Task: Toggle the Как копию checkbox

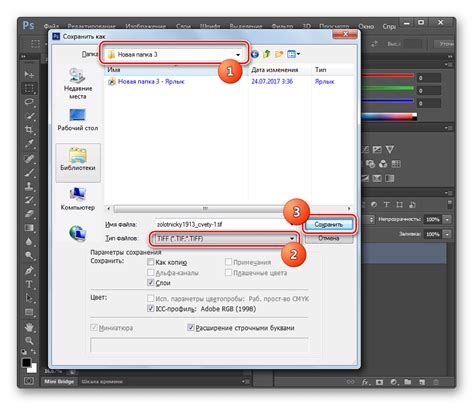Action: (151, 262)
